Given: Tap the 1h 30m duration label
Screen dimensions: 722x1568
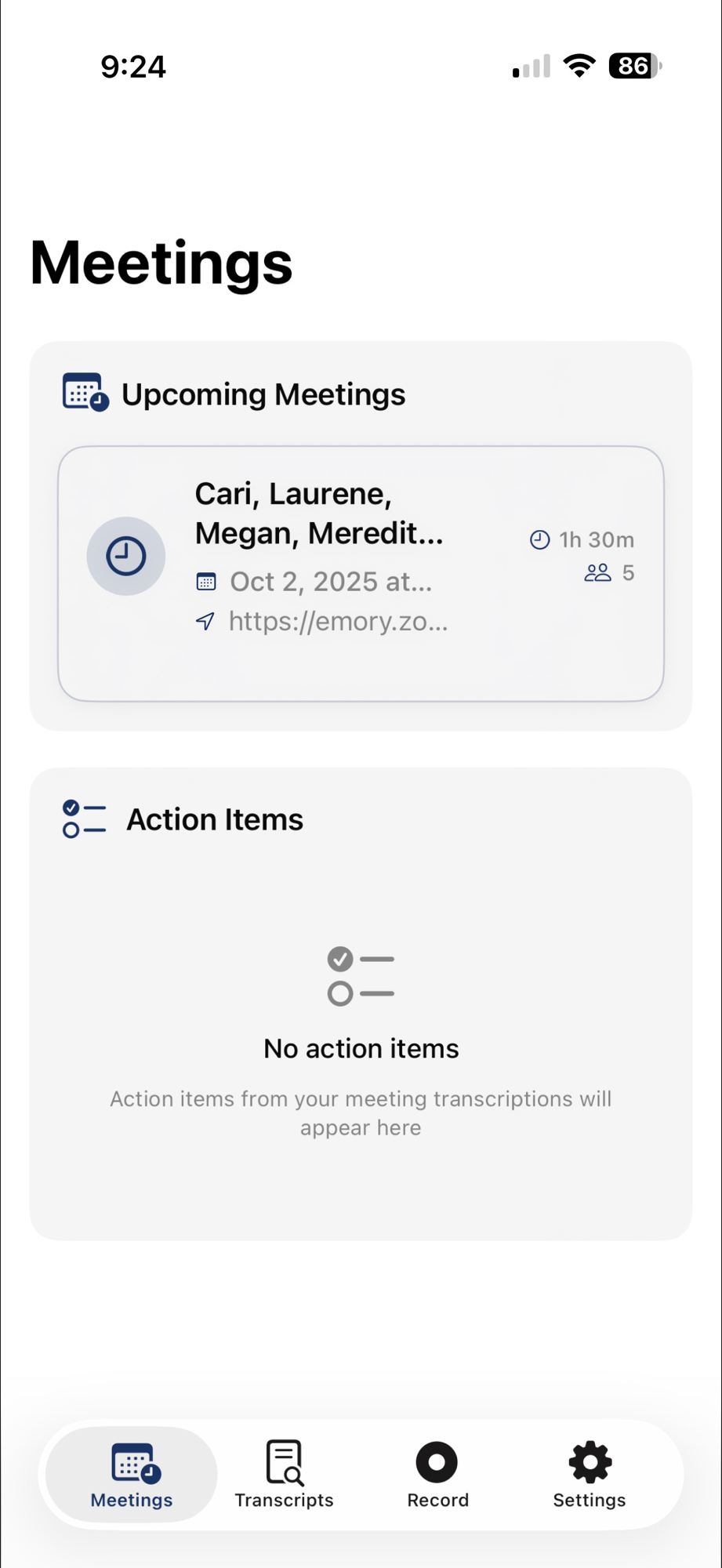Looking at the screenshot, I should coord(596,539).
